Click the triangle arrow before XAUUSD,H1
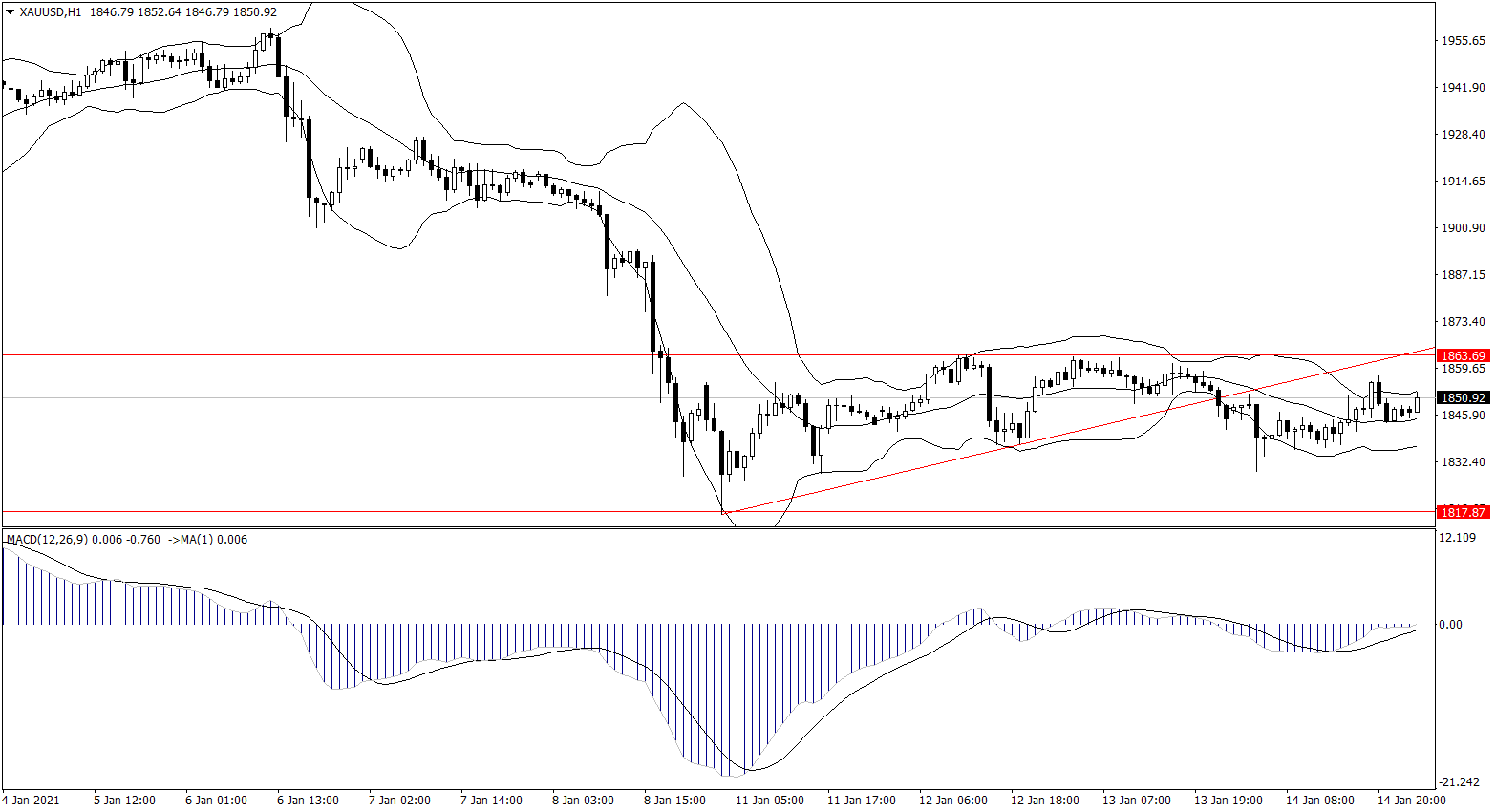This screenshot has height=812, width=1496. (10, 12)
